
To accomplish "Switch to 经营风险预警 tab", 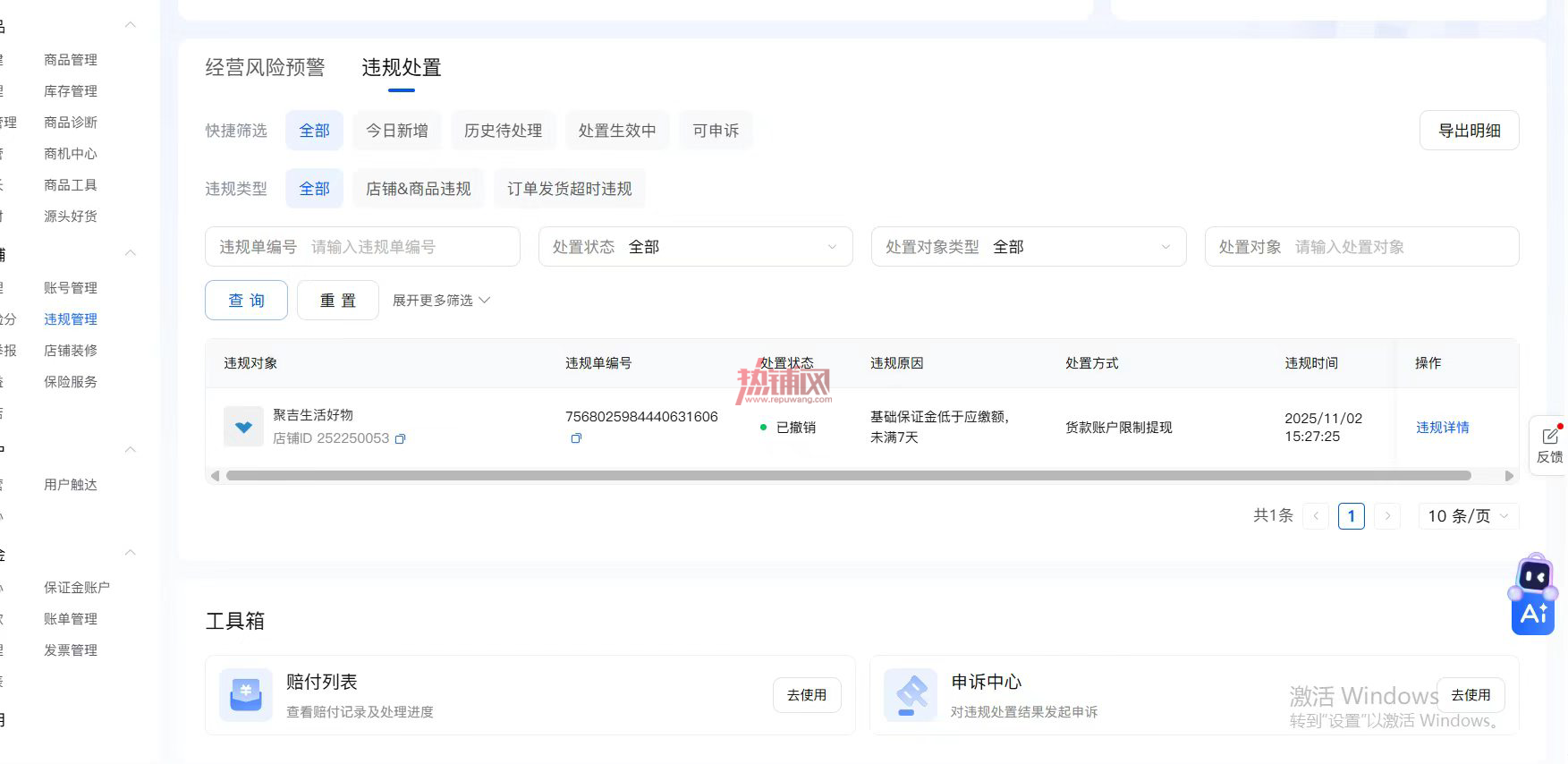I will coord(265,68).
